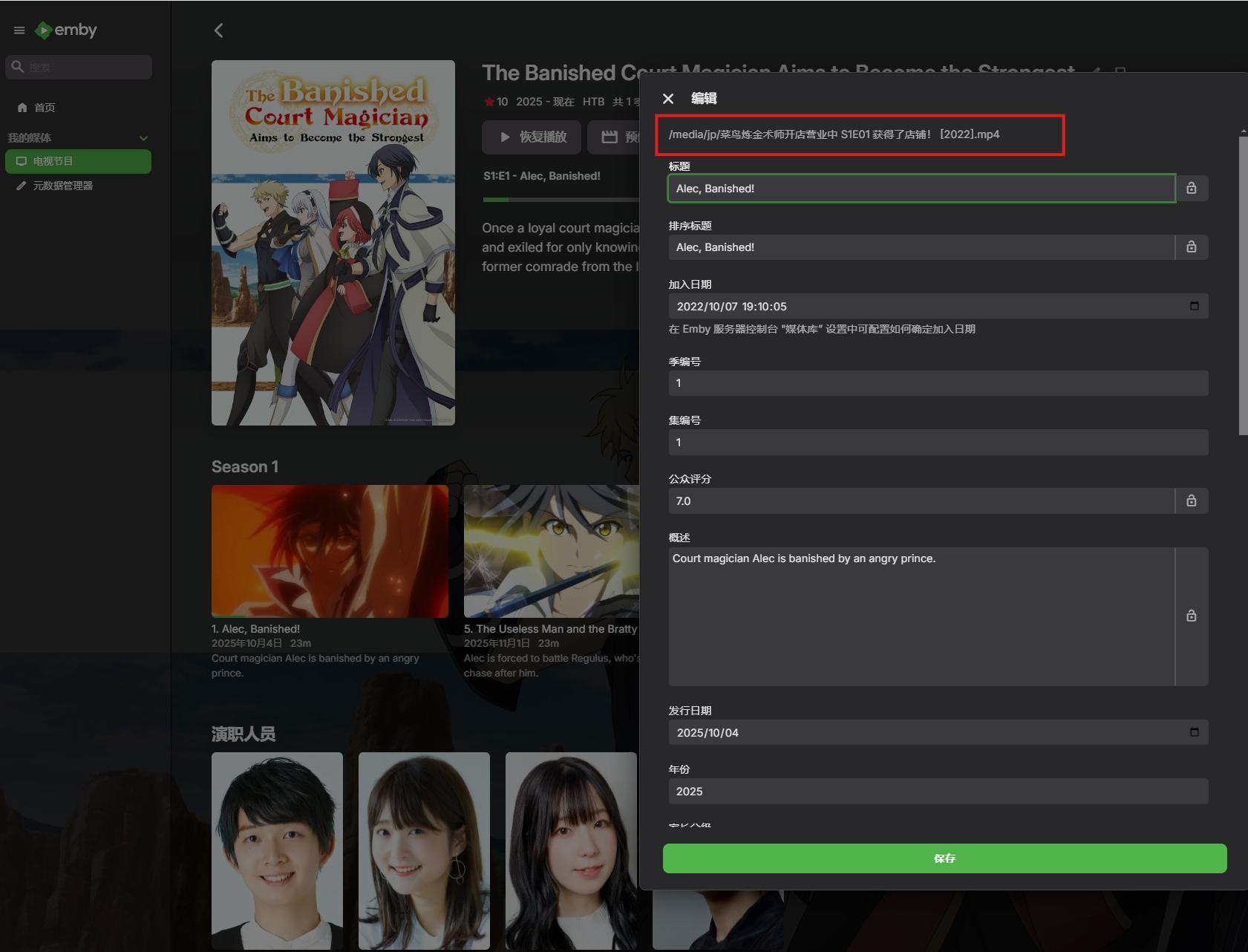Viewport: 1248px width, 952px height.
Task: Click the 加入日期 date field
Action: 938,306
